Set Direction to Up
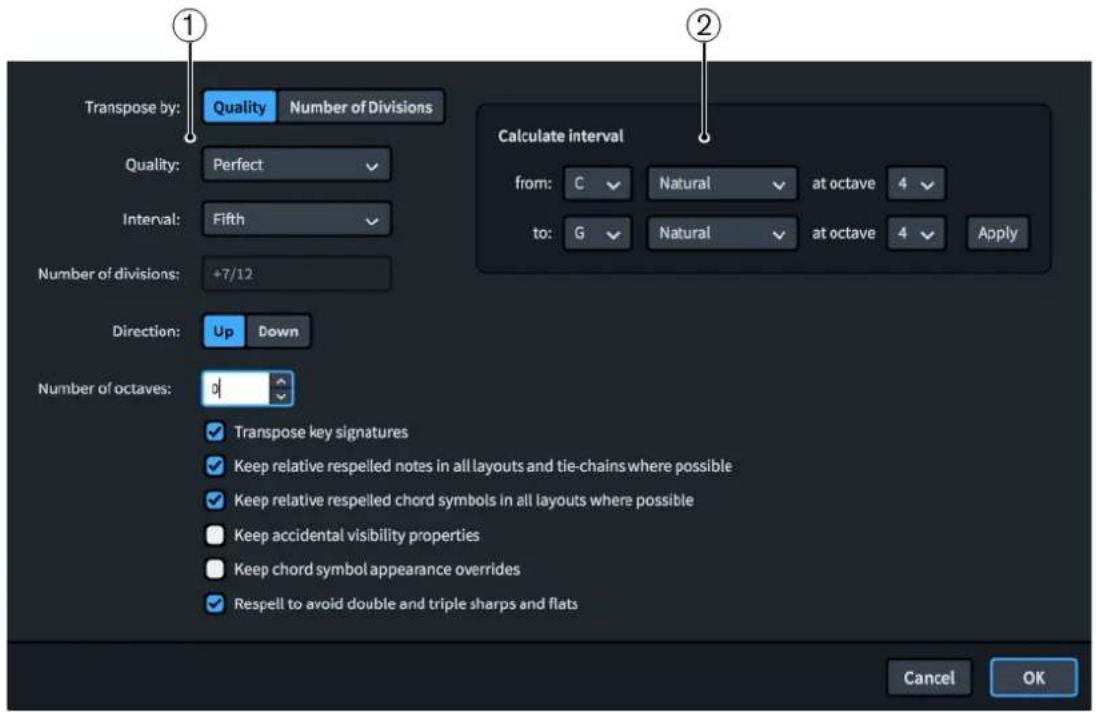Image resolution: width=1096 pixels, height=712 pixels. [224, 331]
